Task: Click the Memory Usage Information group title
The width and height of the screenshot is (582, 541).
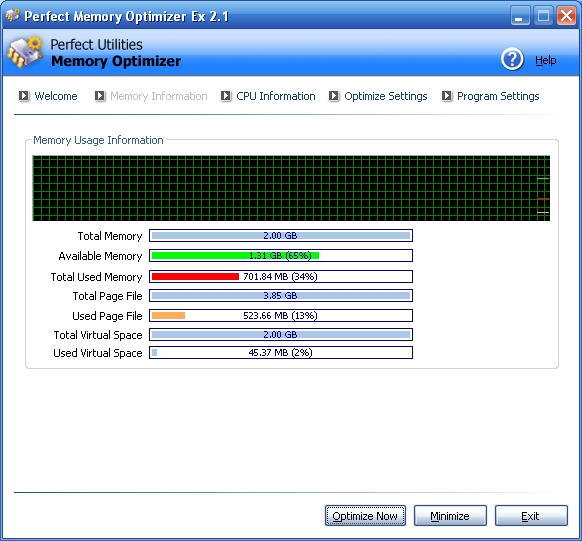Action: [98, 140]
